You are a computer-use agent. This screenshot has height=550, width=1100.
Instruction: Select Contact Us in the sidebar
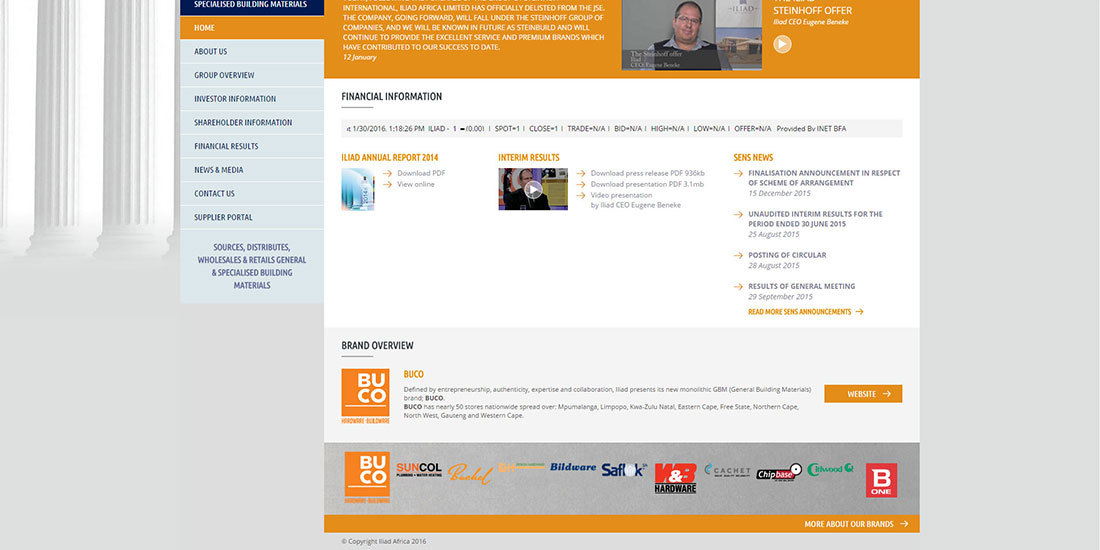pos(214,194)
